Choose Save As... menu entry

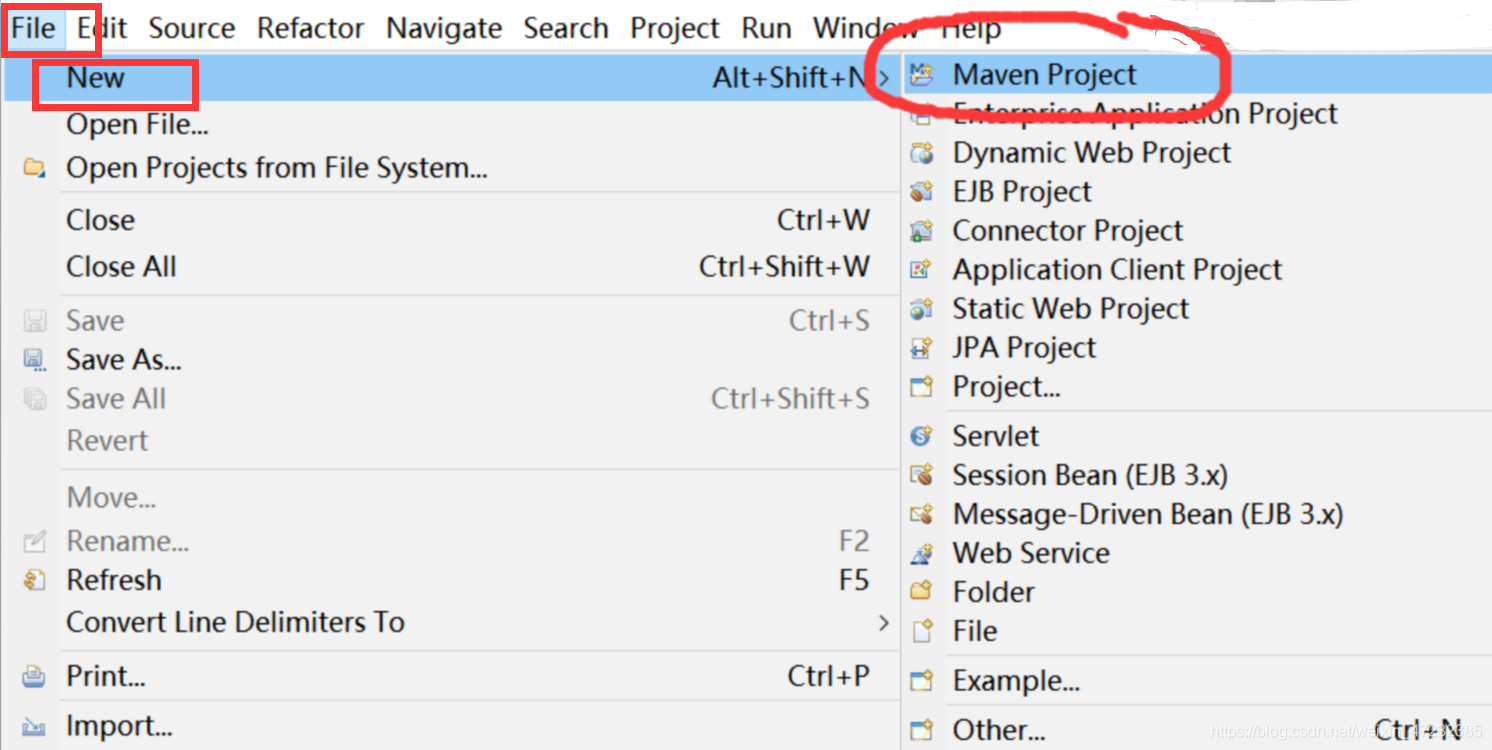pos(124,359)
